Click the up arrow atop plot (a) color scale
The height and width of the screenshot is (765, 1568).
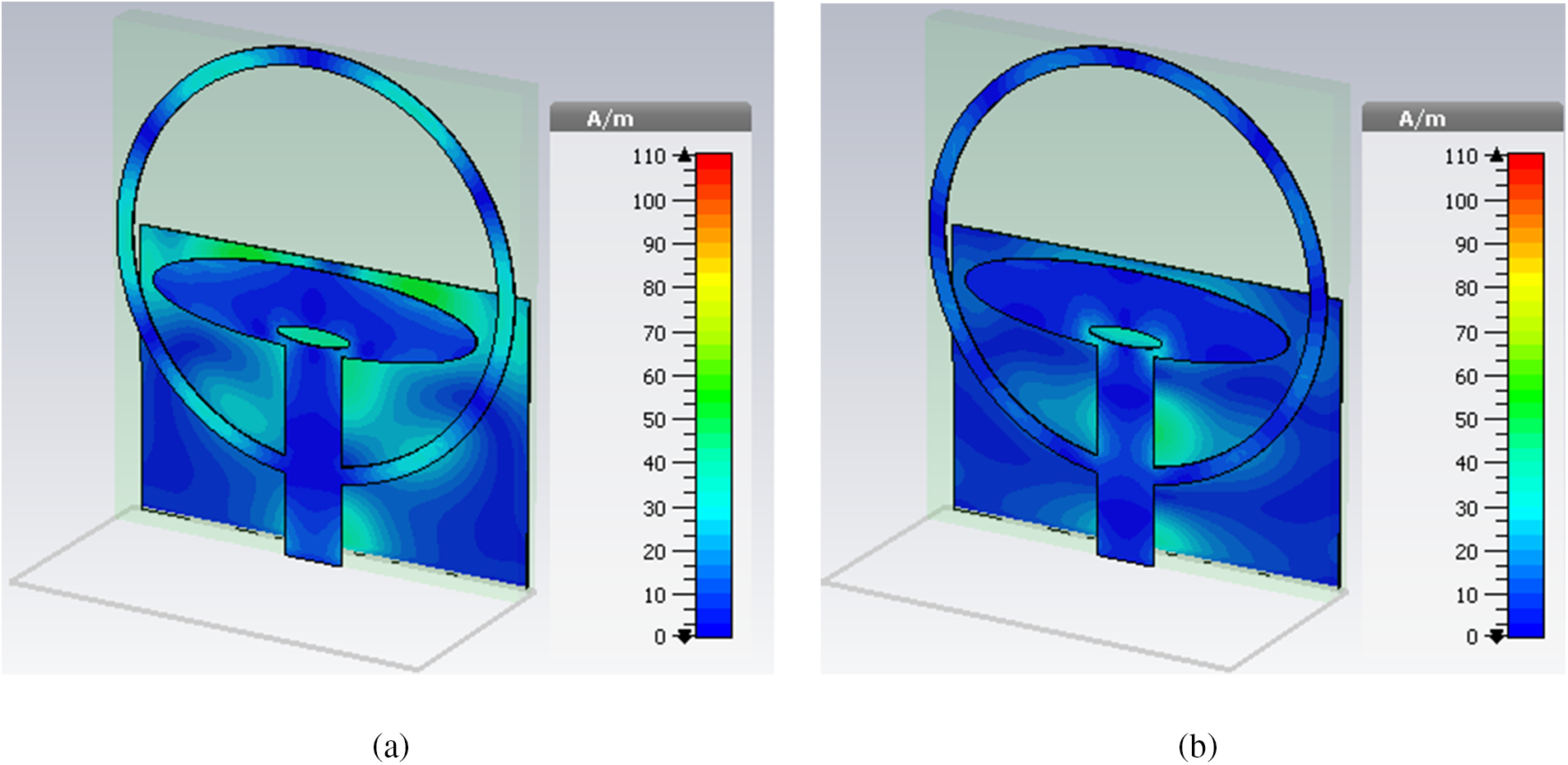click(x=684, y=154)
